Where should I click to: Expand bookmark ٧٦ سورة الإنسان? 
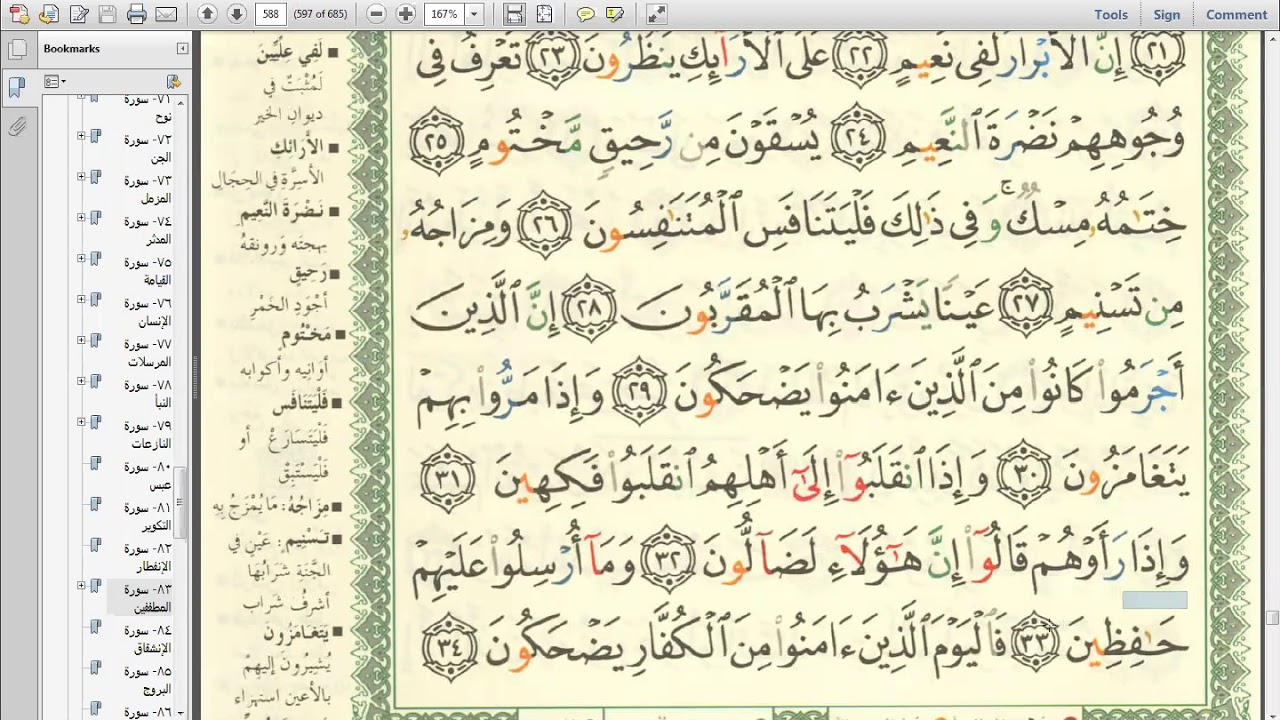pos(81,300)
